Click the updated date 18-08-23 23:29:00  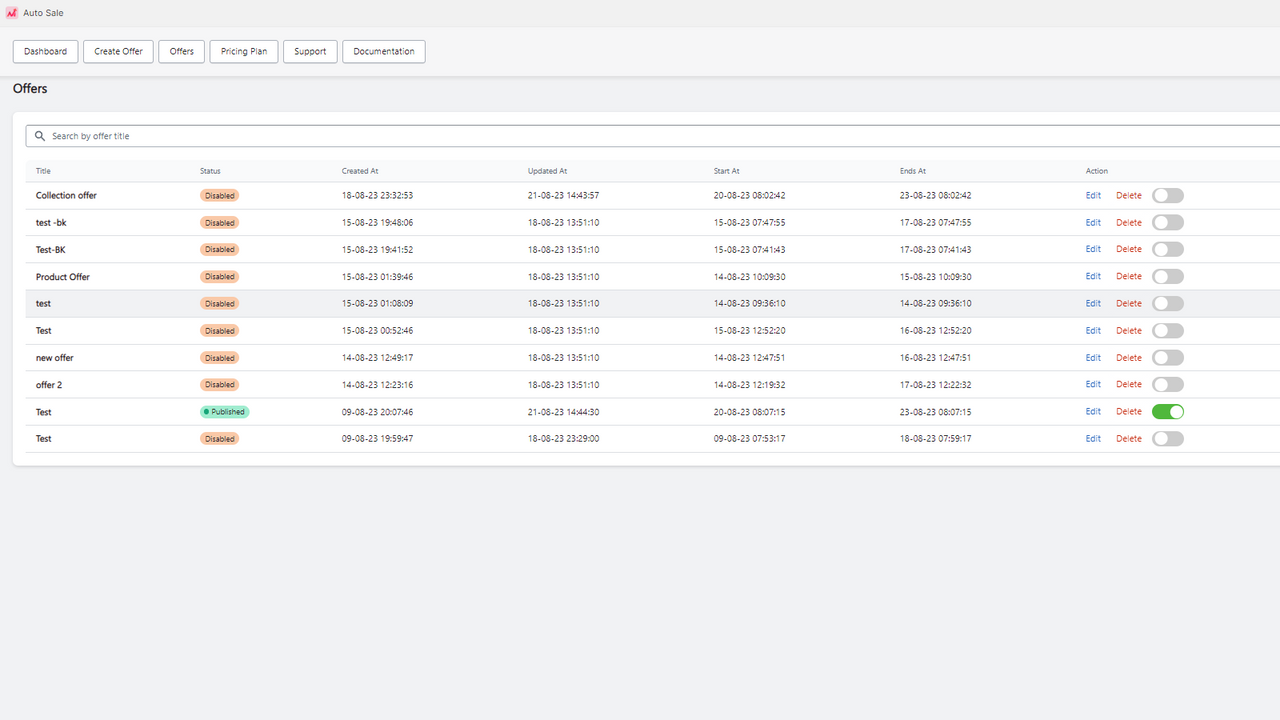click(563, 439)
